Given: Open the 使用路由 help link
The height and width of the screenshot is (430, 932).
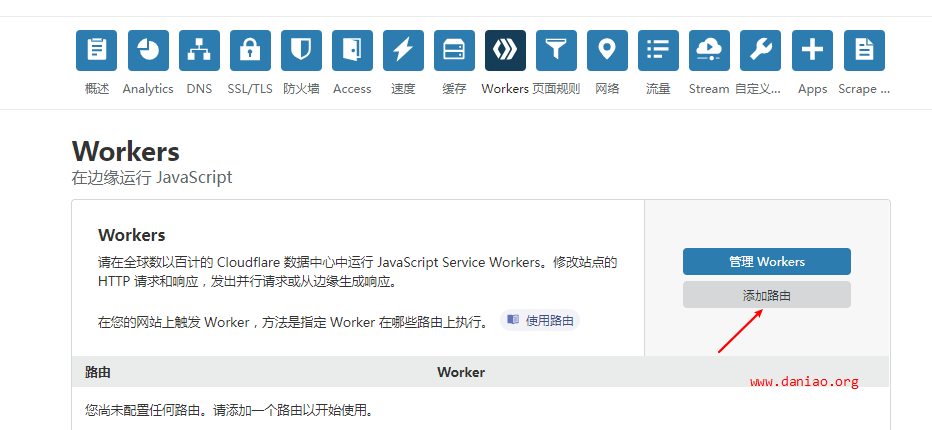Looking at the screenshot, I should point(540,321).
